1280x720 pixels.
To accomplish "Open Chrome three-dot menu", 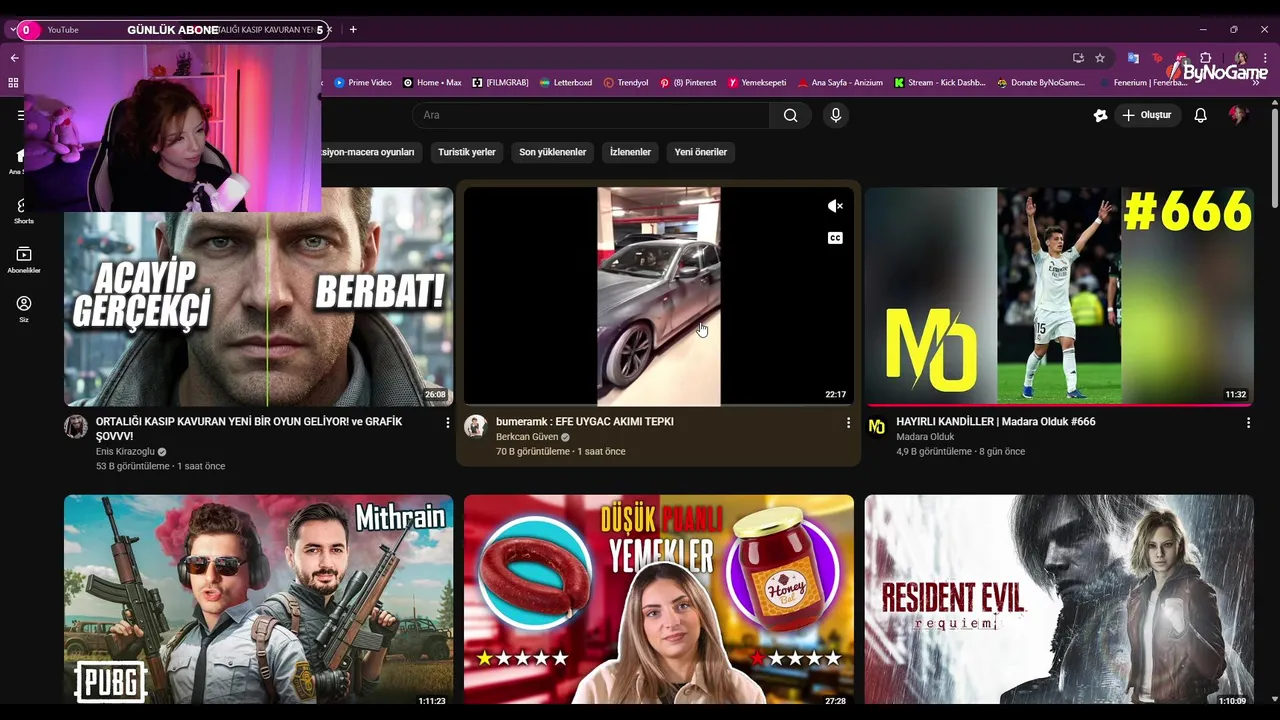I will coord(1265,58).
